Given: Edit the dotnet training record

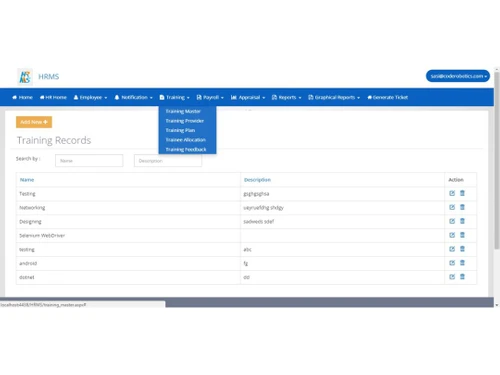Looking at the screenshot, I should pyautogui.click(x=452, y=277).
